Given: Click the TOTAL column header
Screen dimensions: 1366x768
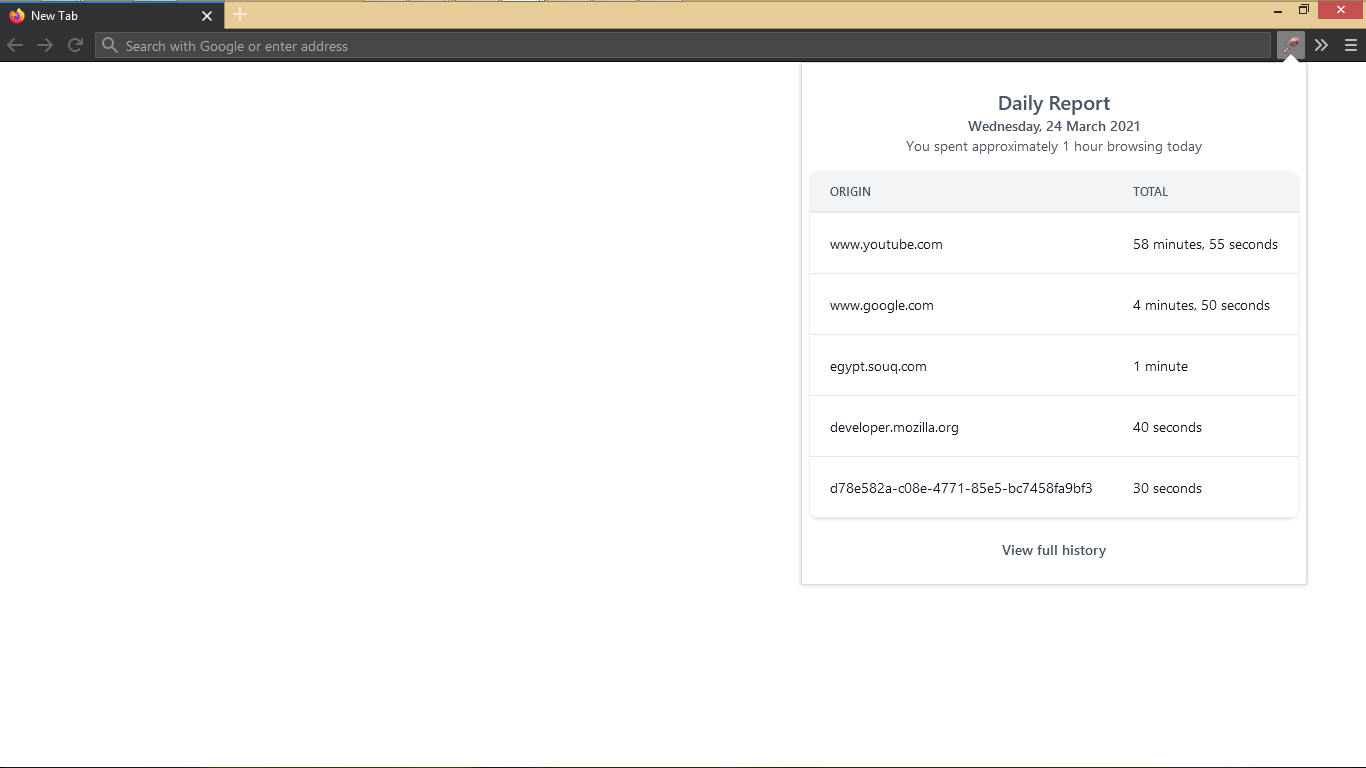Looking at the screenshot, I should point(1150,192).
